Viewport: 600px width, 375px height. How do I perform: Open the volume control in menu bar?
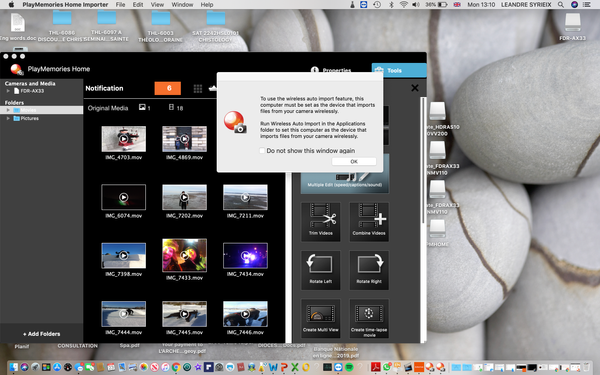click(x=416, y=5)
